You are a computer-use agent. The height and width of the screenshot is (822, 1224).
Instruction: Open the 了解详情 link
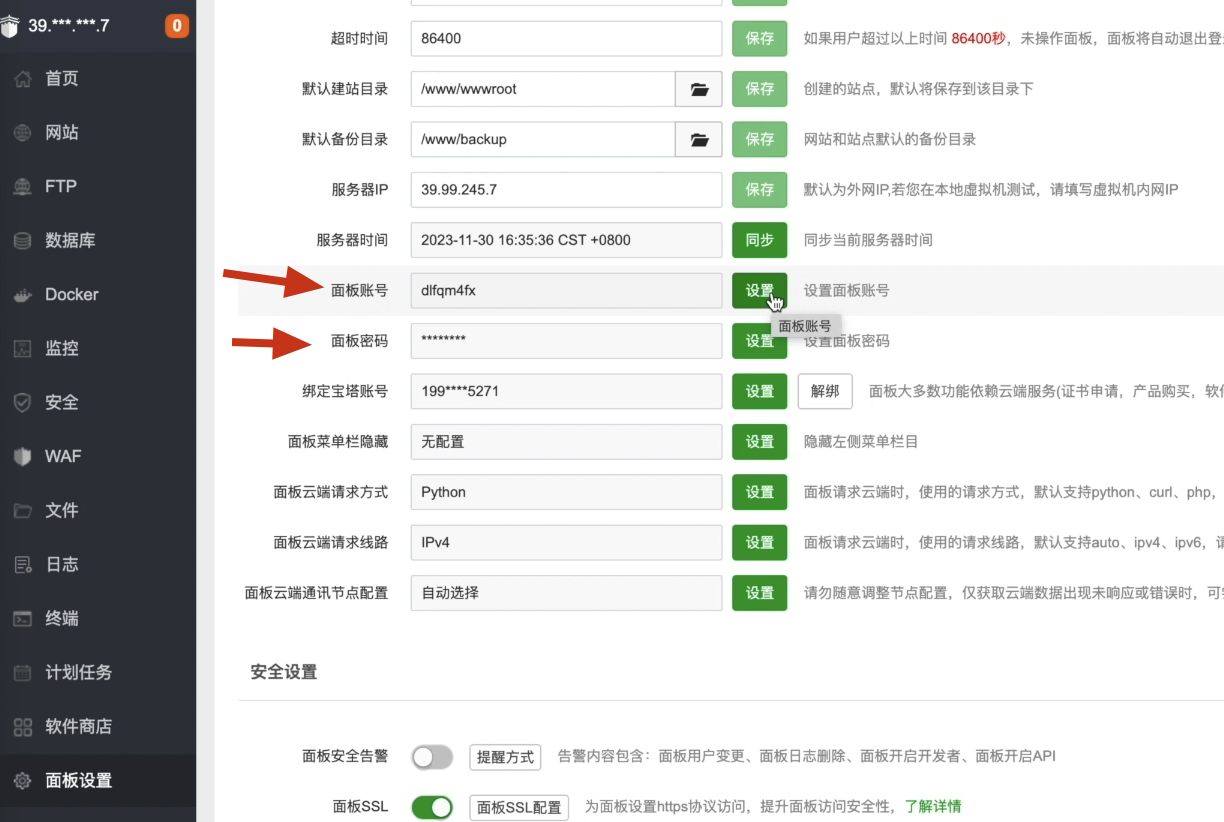point(933,806)
